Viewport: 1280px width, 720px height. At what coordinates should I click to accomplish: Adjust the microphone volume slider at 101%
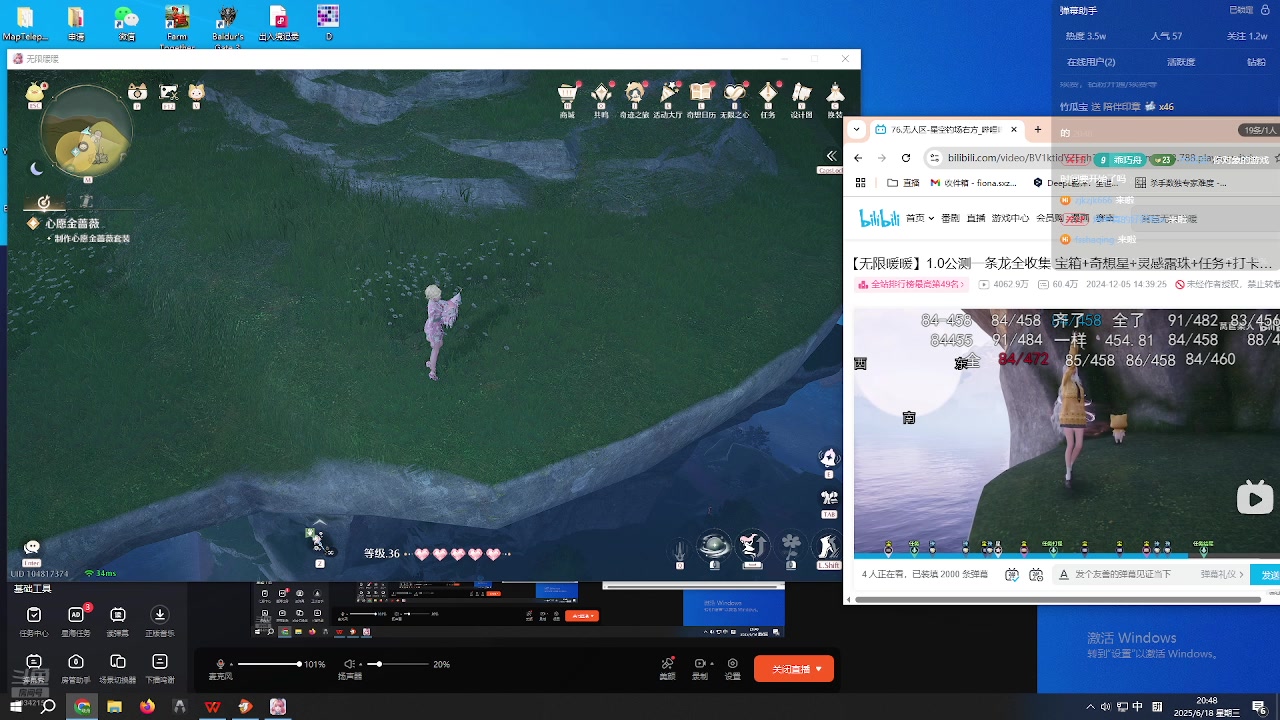(x=268, y=664)
